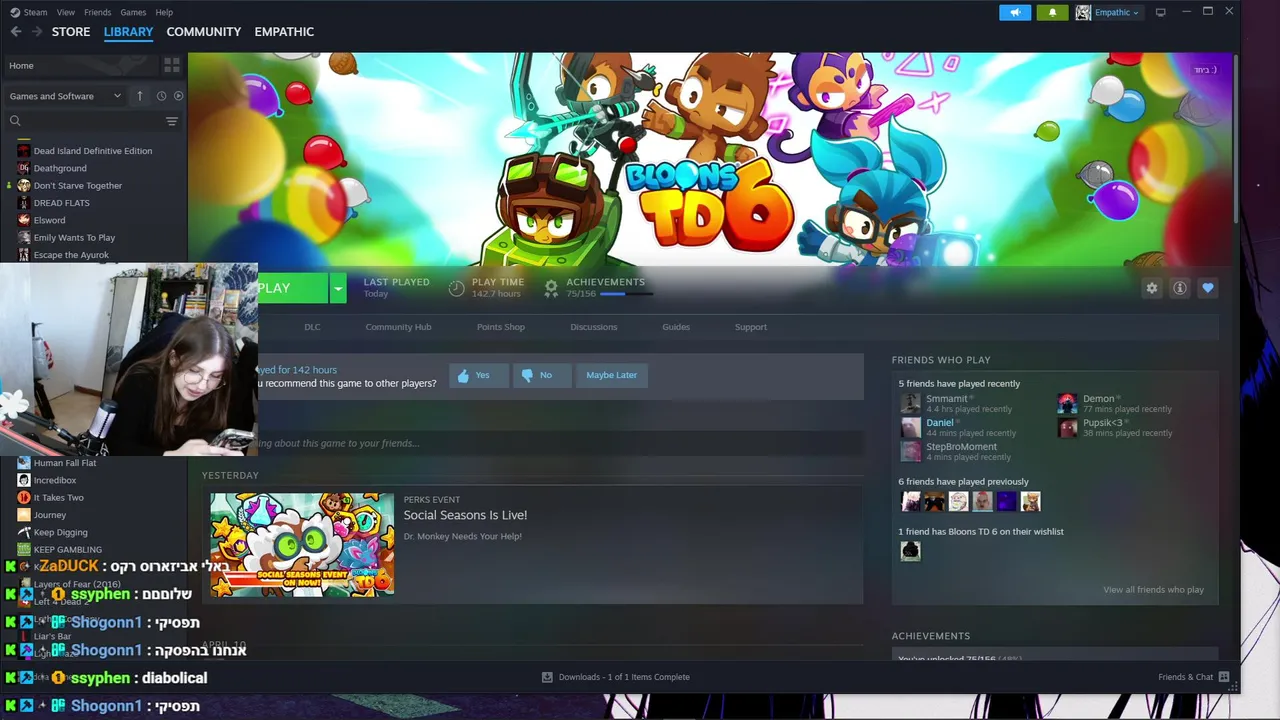Click Demon's friend avatar
The height and width of the screenshot is (720, 1280).
pos(1067,403)
